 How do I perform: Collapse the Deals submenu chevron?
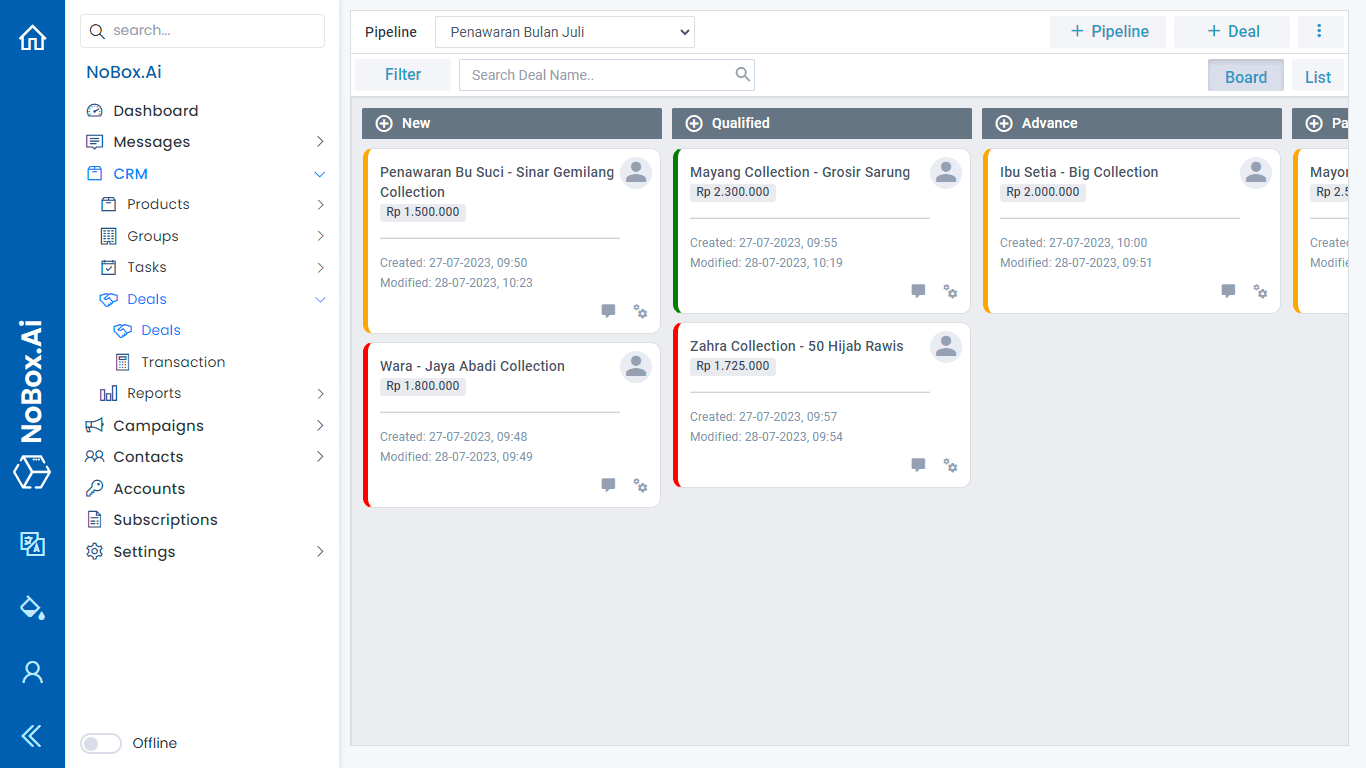click(320, 299)
